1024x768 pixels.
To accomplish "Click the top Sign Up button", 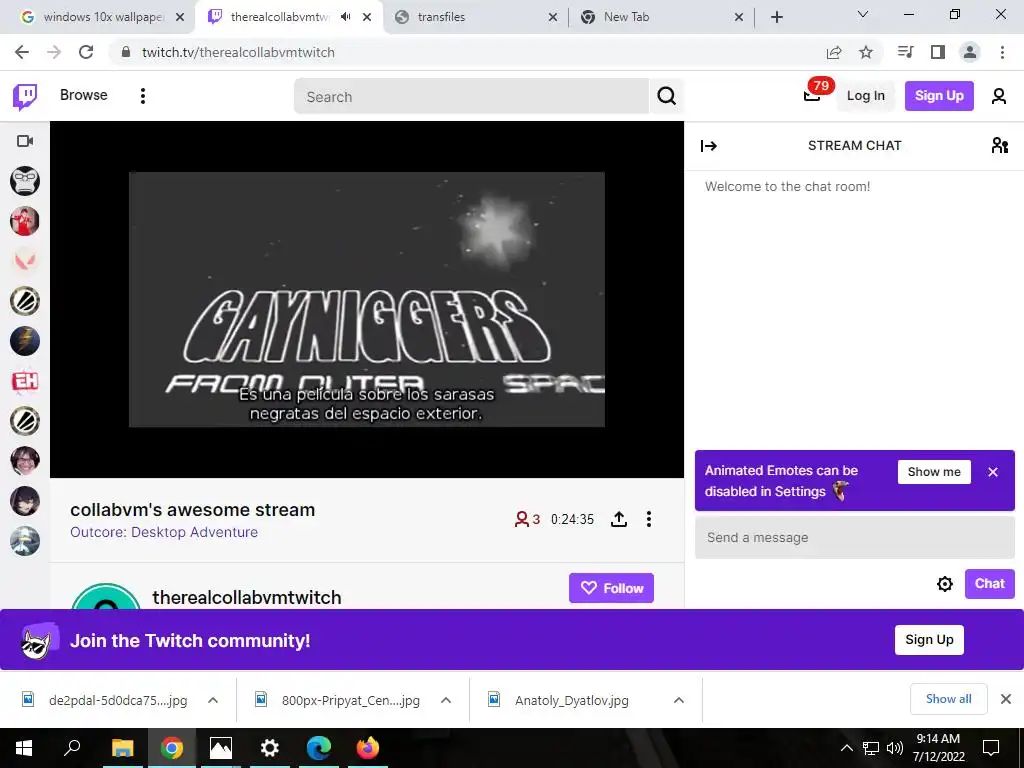I will (938, 96).
